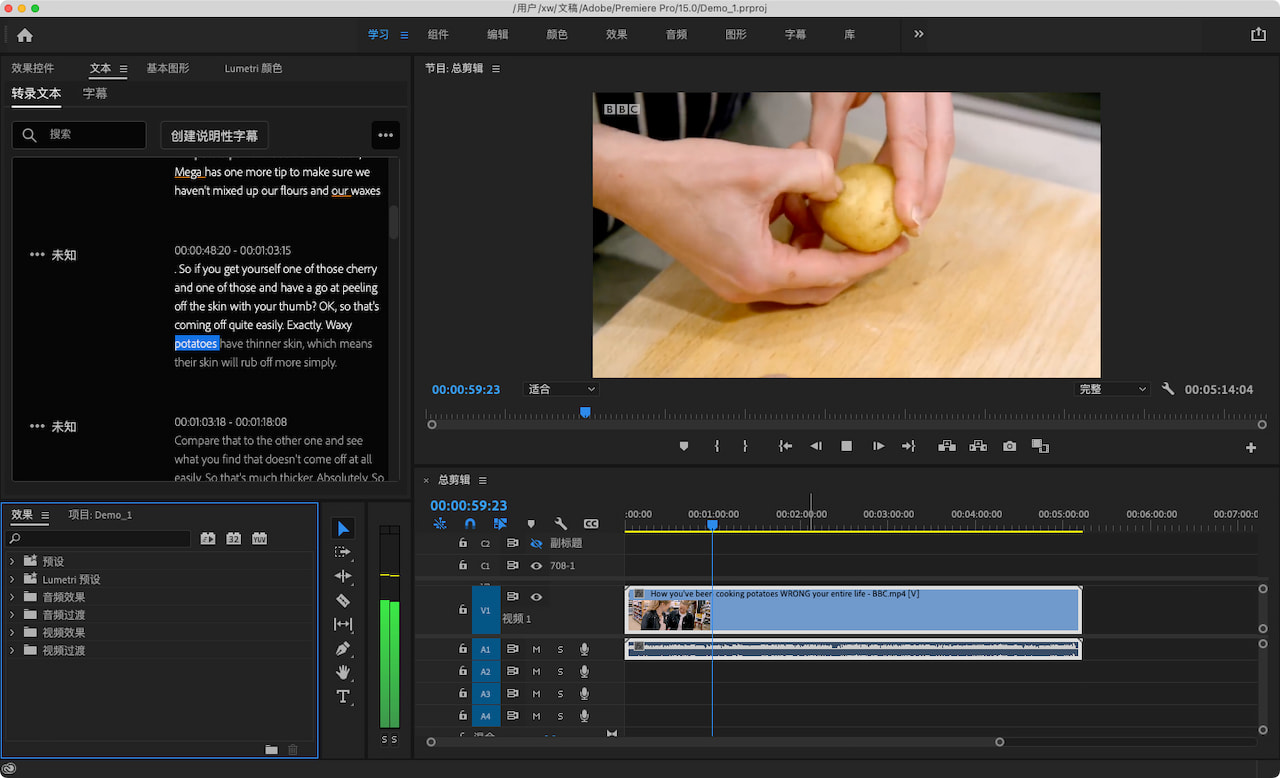Open the 完整 playback resolution dropdown

1111,389
